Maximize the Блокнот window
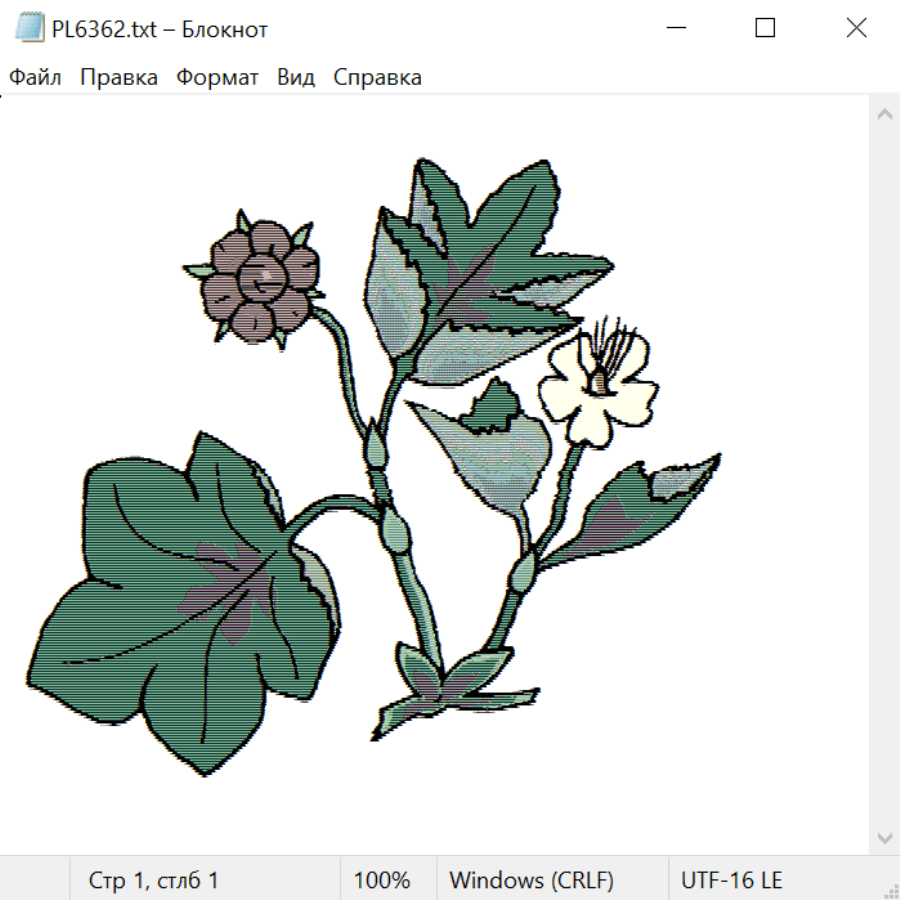Viewport: 900px width, 900px height. [765, 28]
